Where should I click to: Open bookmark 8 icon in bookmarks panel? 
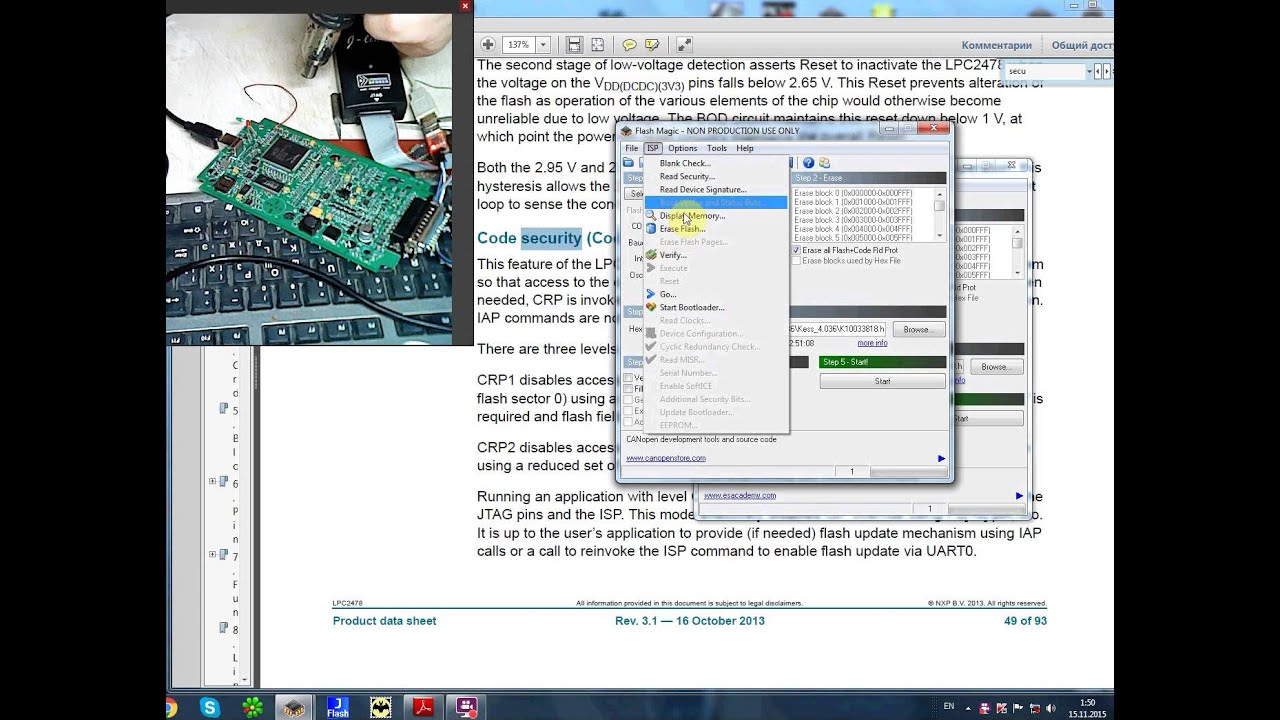(x=224, y=627)
